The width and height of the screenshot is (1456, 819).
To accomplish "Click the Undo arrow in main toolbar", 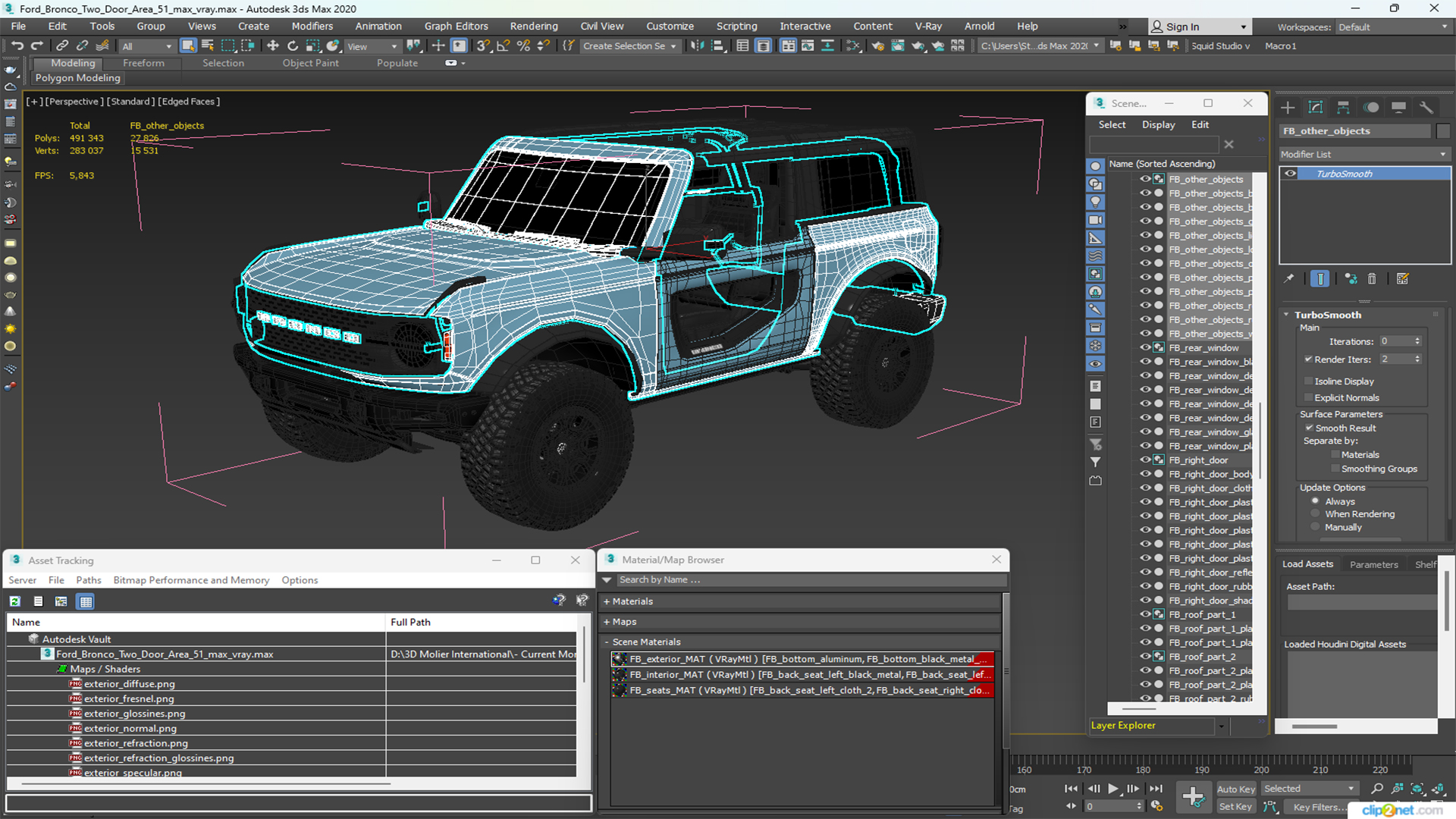I will pyautogui.click(x=17, y=45).
